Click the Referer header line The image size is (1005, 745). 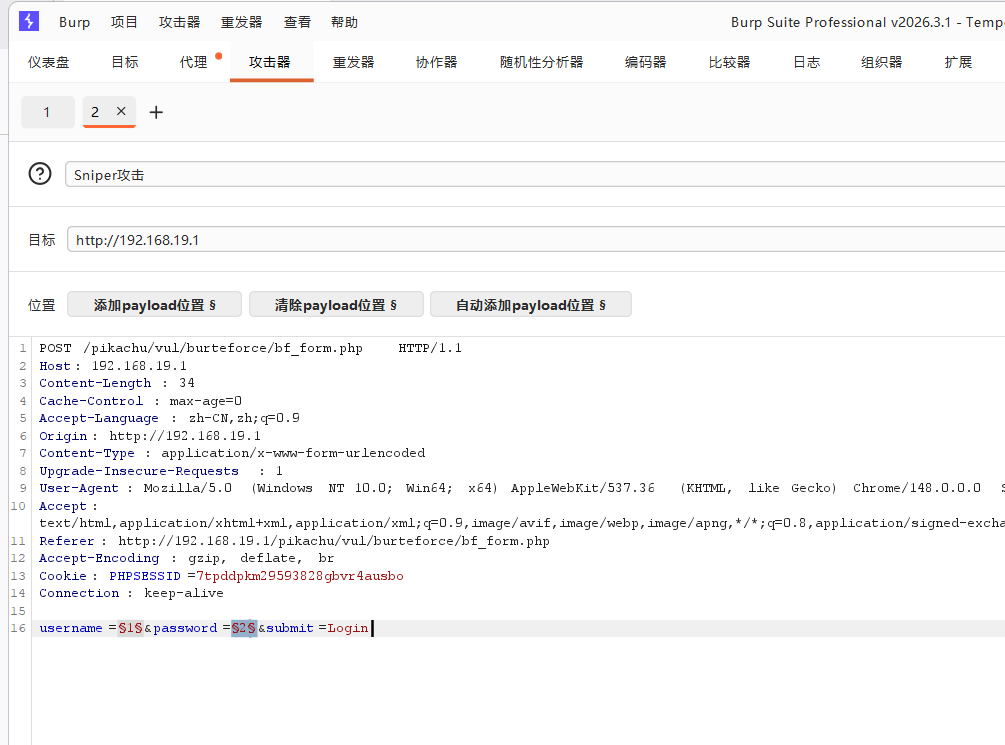point(294,541)
